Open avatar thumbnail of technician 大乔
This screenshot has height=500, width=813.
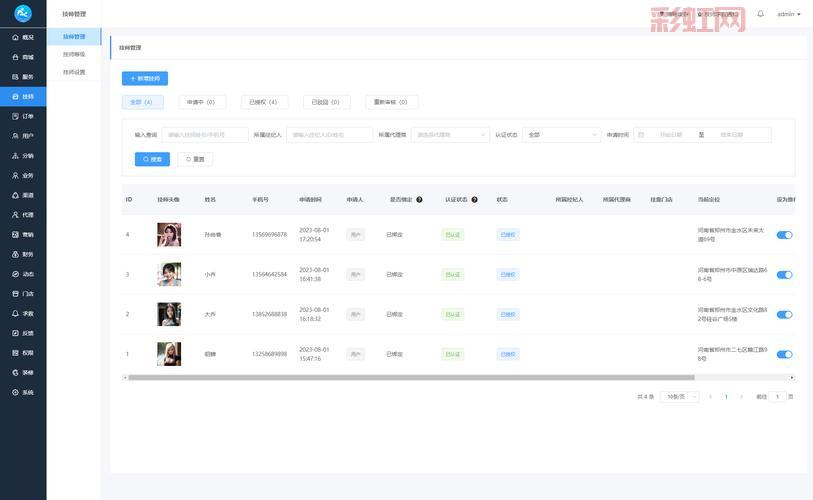[x=169, y=315]
